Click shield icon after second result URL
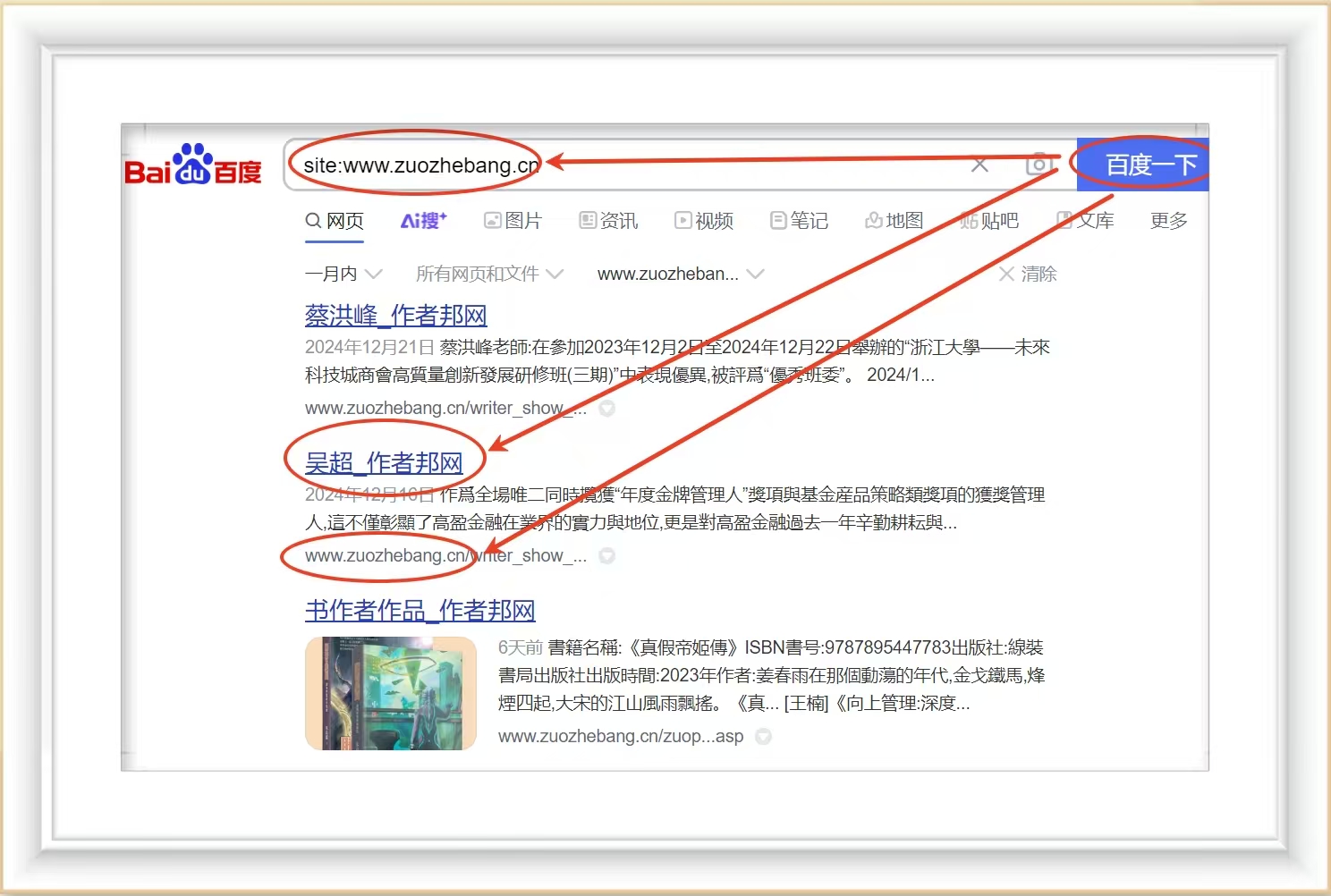1331x896 pixels. point(606,556)
